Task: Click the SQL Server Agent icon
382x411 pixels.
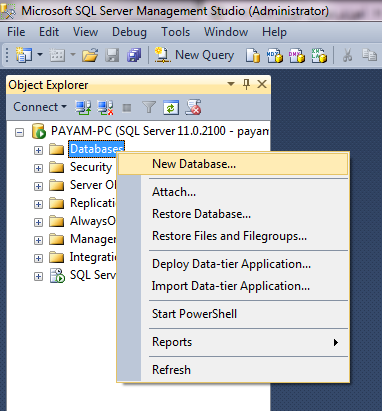Action: tap(57, 276)
